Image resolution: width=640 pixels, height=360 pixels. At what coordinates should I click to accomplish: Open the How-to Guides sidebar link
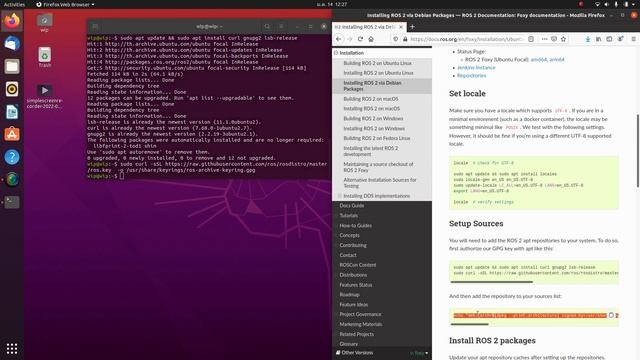[355, 226]
